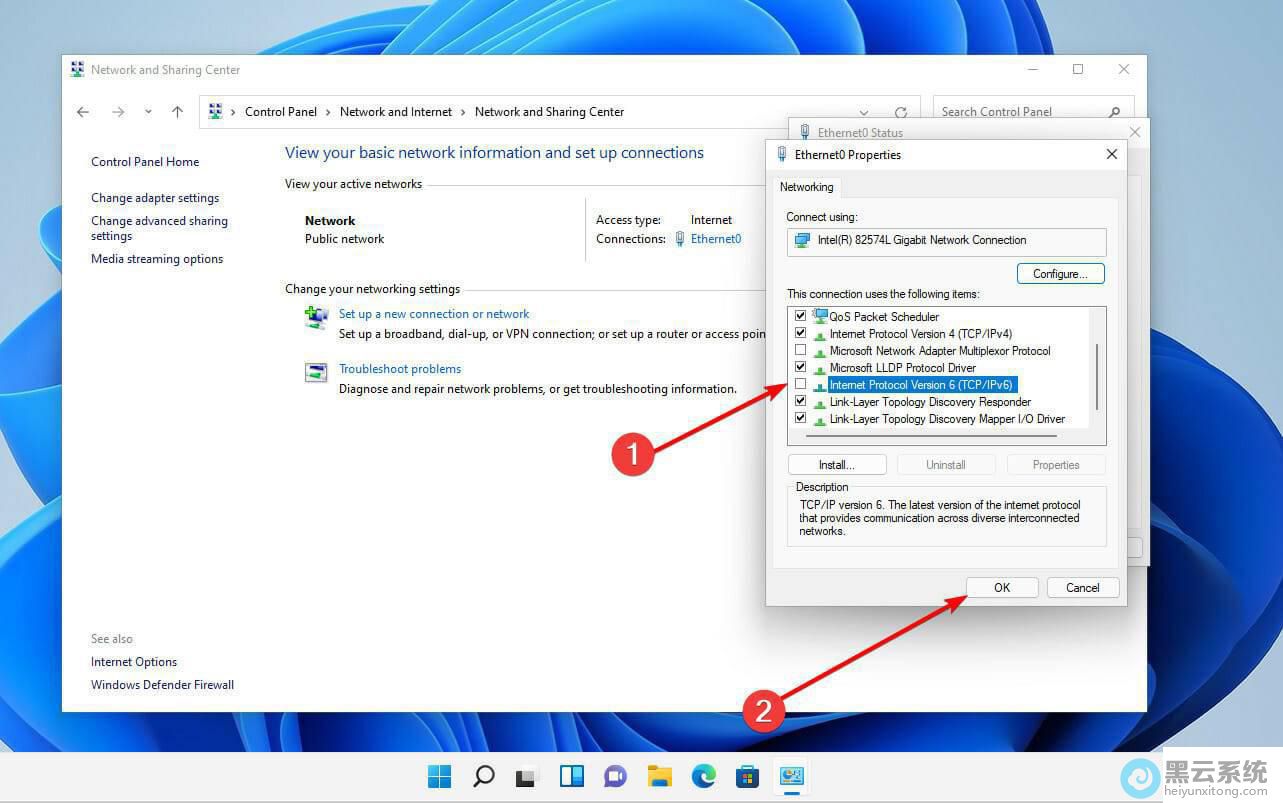Click the Configure button for the adapter
This screenshot has width=1283, height=803.
pos(1060,273)
